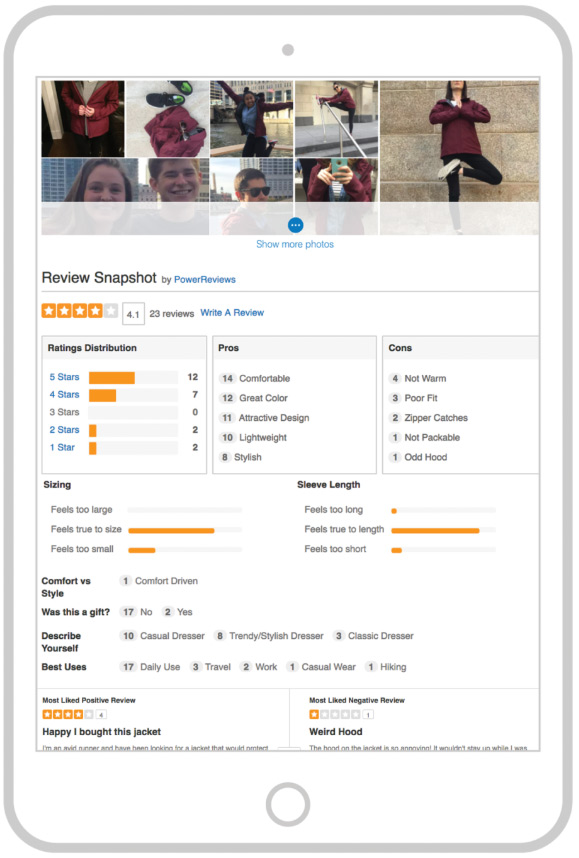Image resolution: width=579 pixels, height=858 pixels.
Task: Filter reviews by 4 Stars
Action: click(x=65, y=395)
